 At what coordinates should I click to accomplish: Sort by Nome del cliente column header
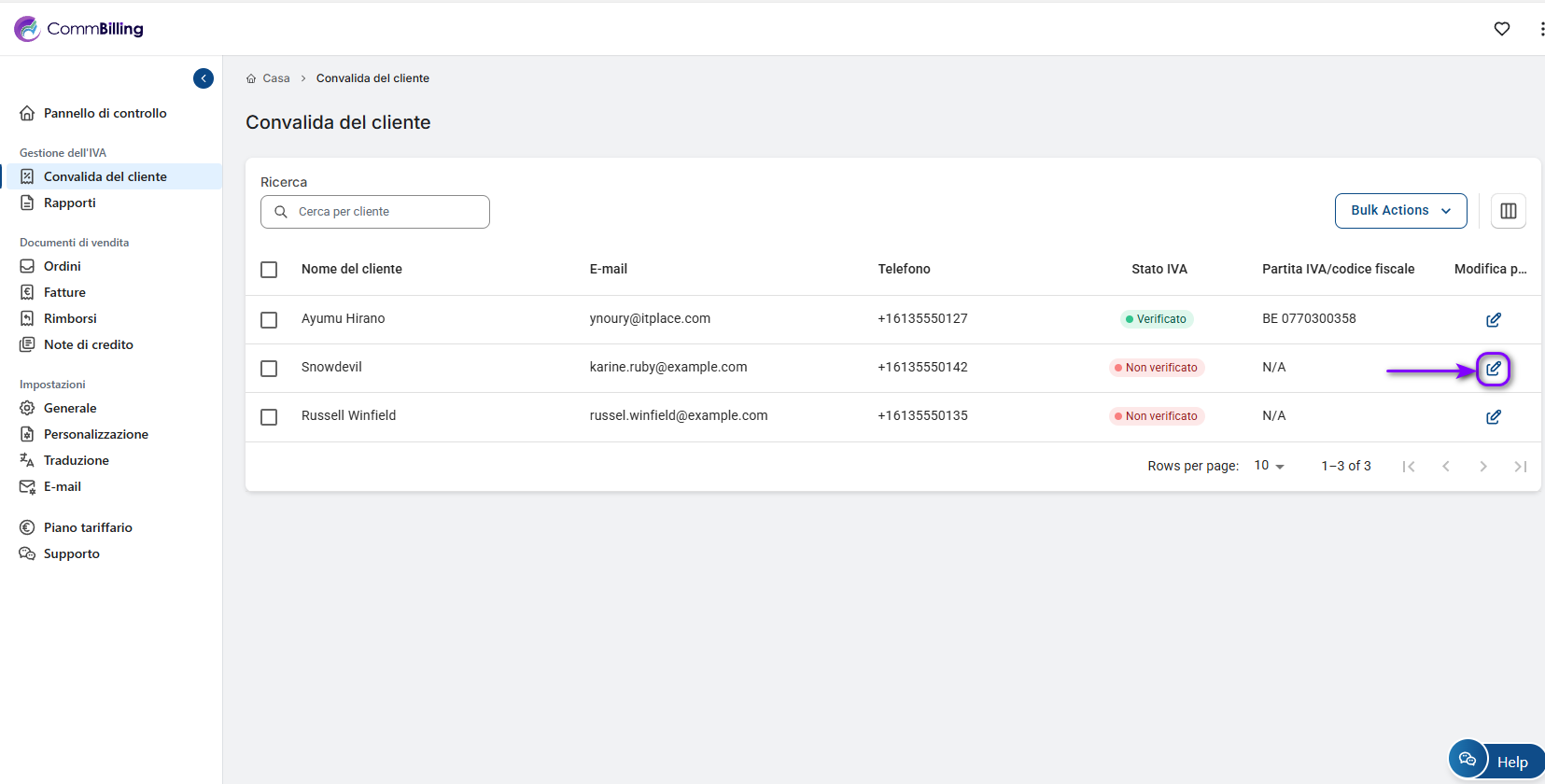351,269
